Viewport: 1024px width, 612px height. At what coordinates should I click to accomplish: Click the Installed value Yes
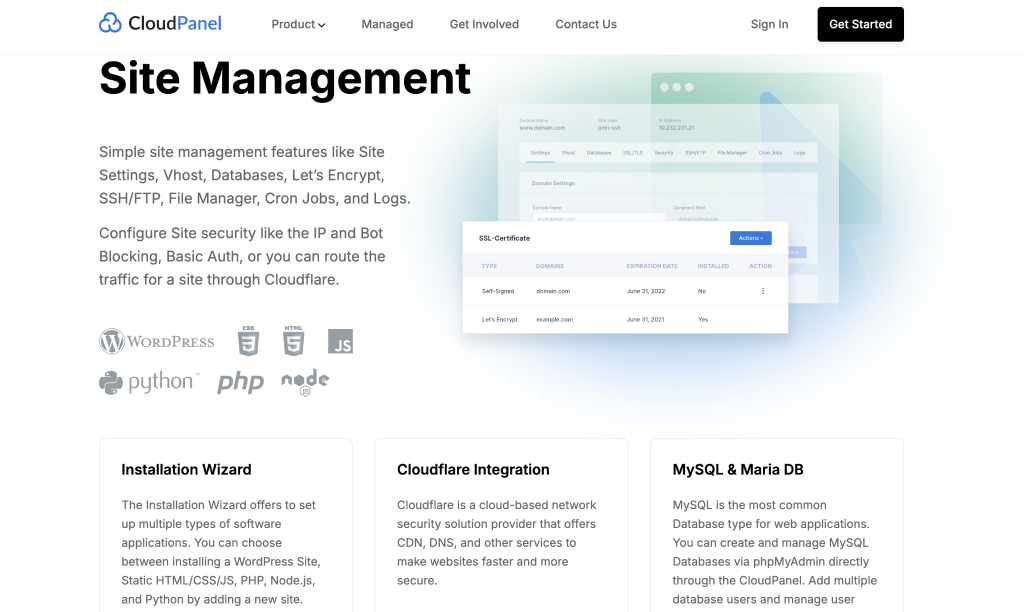703,319
